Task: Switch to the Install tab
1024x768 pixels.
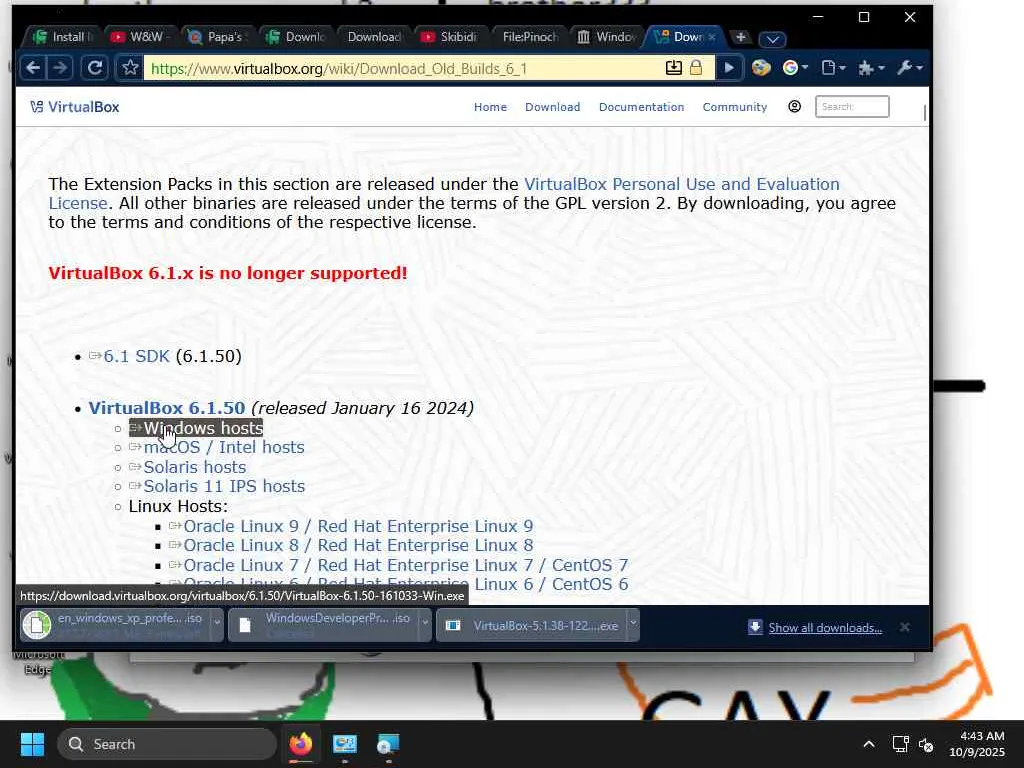Action: [63, 37]
